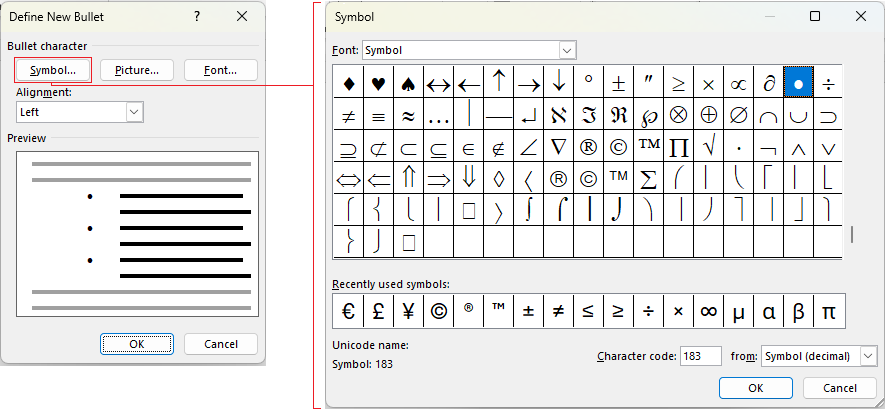Select the double up arrow ⇑ symbol
The height and width of the screenshot is (409, 896).
408,179
